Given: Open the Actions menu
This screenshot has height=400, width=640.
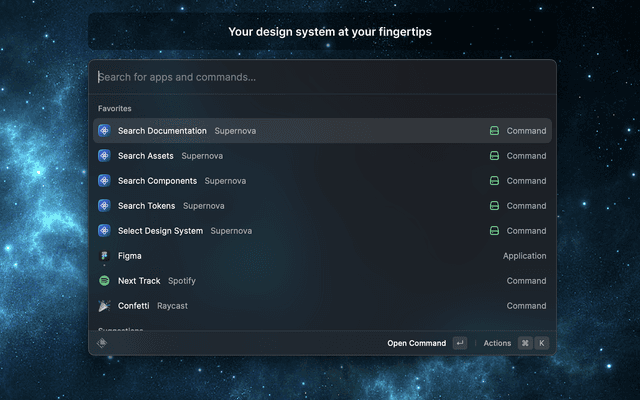Looking at the screenshot, I should point(497,343).
